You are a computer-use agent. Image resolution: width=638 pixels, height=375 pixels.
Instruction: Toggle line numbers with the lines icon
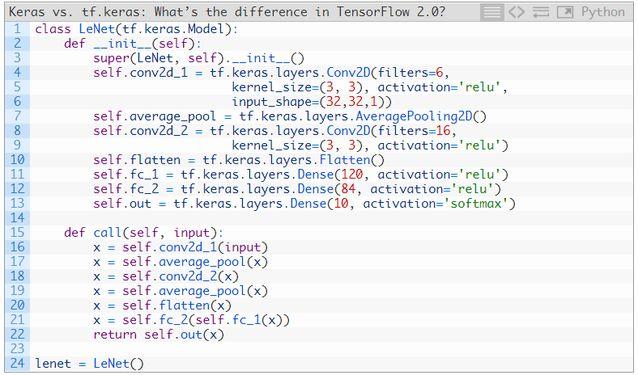(492, 12)
